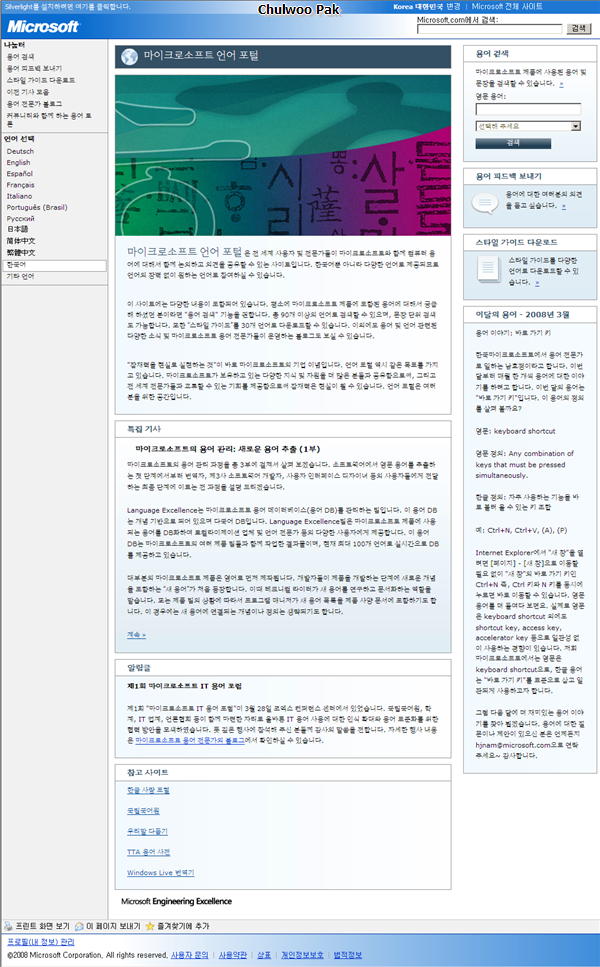Image resolution: width=600 pixels, height=967 pixels.
Task: Open 스타일 가이드 다운로드 in left navigation
Action: coord(41,80)
